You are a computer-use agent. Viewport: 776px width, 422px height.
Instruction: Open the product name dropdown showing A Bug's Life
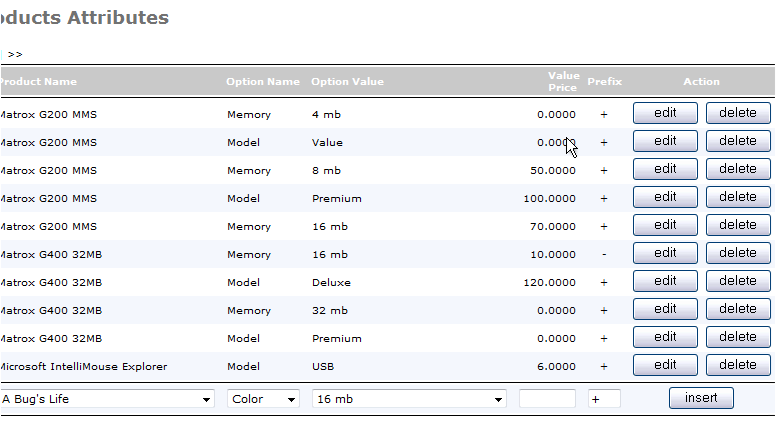(x=107, y=400)
